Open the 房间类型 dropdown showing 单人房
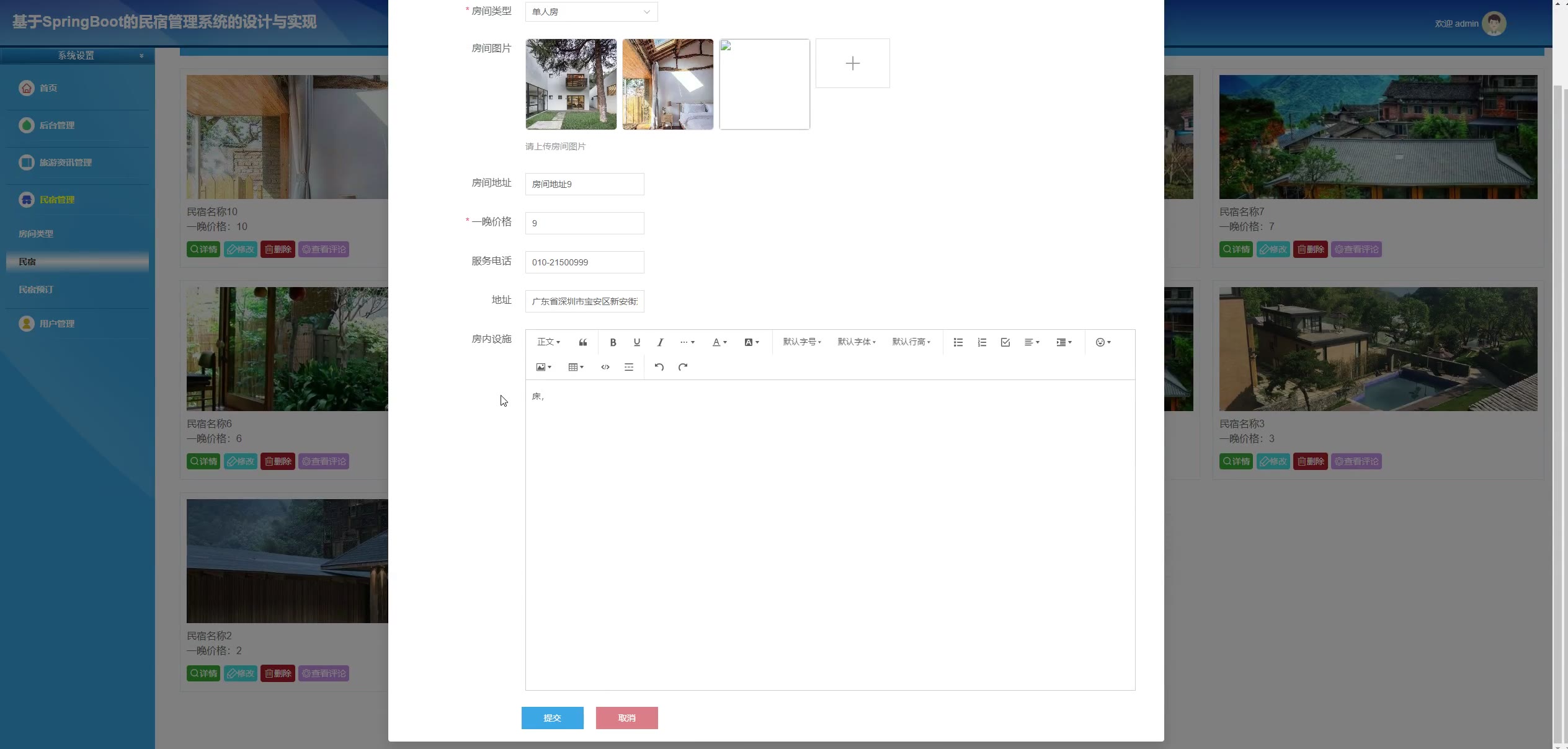Image resolution: width=1568 pixels, height=749 pixels. coord(591,12)
